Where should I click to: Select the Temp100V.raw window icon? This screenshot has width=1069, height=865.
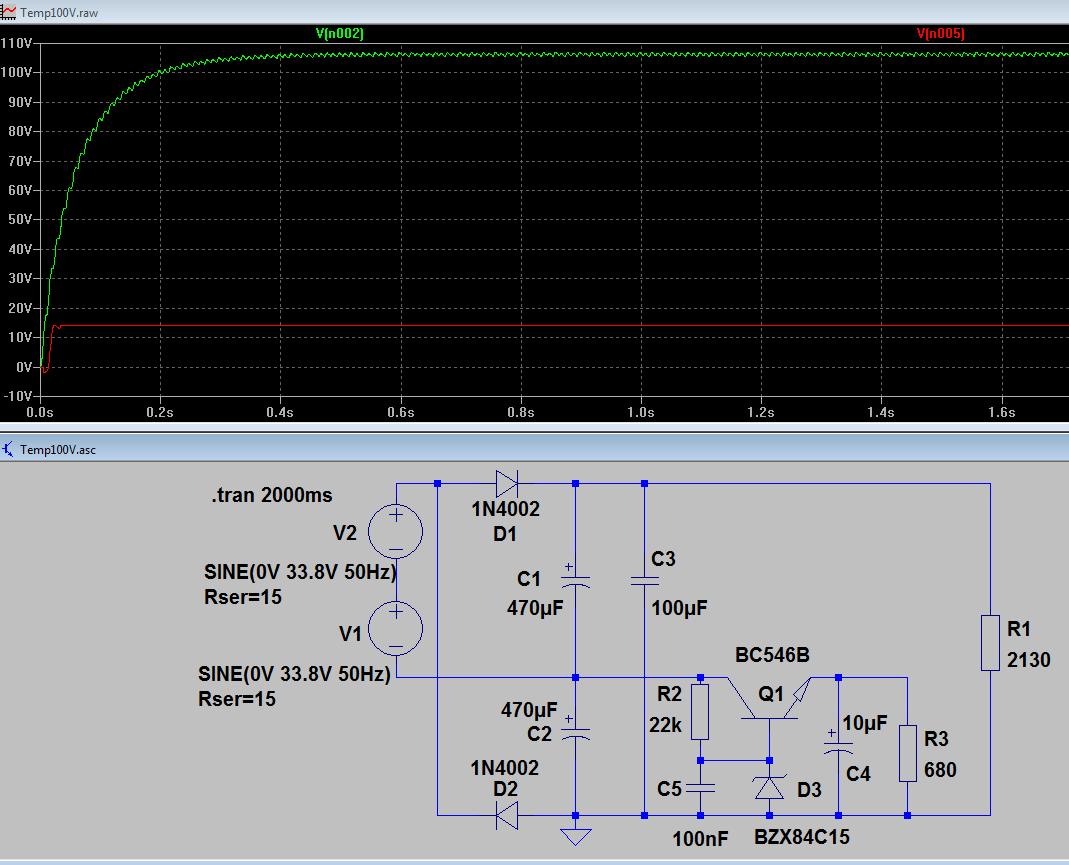(8, 12)
